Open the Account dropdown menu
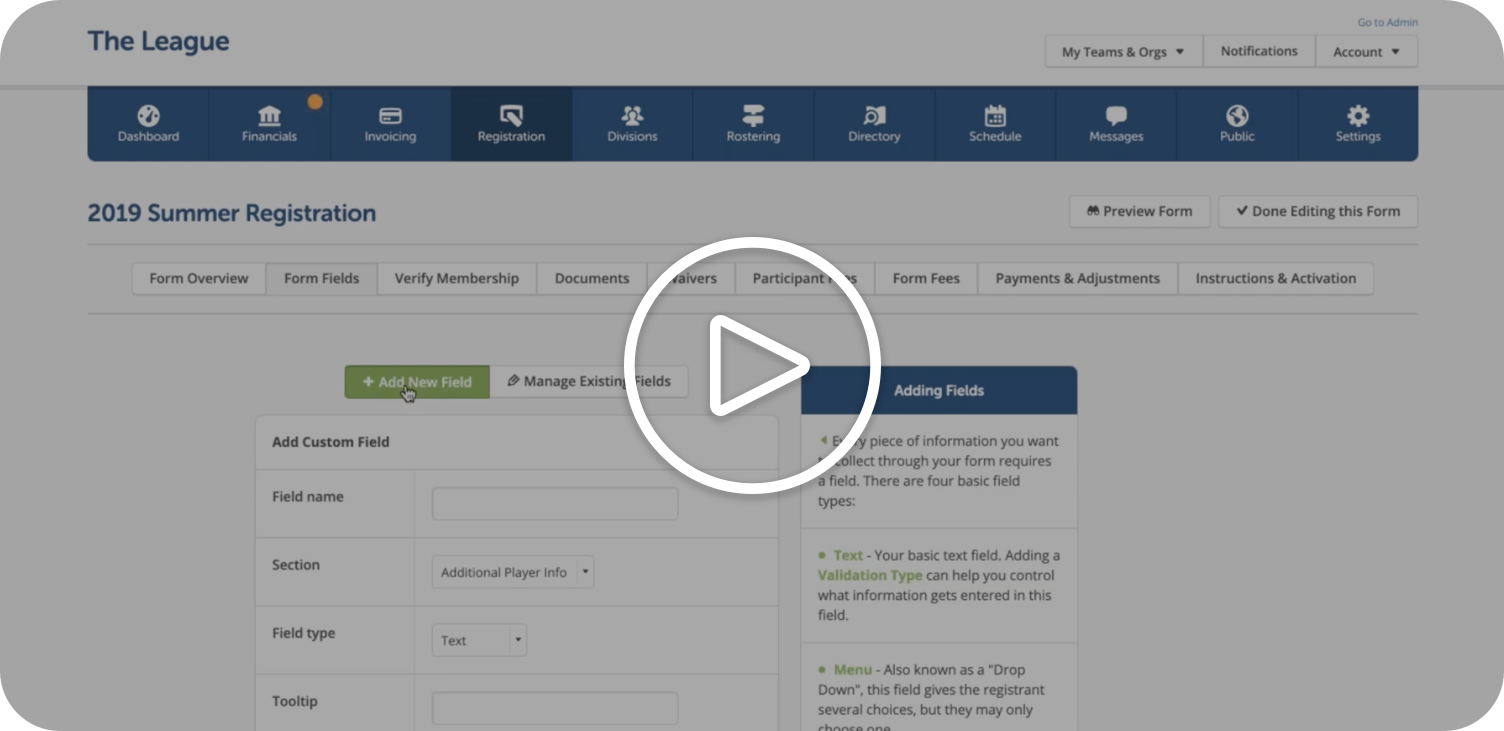 click(1366, 52)
